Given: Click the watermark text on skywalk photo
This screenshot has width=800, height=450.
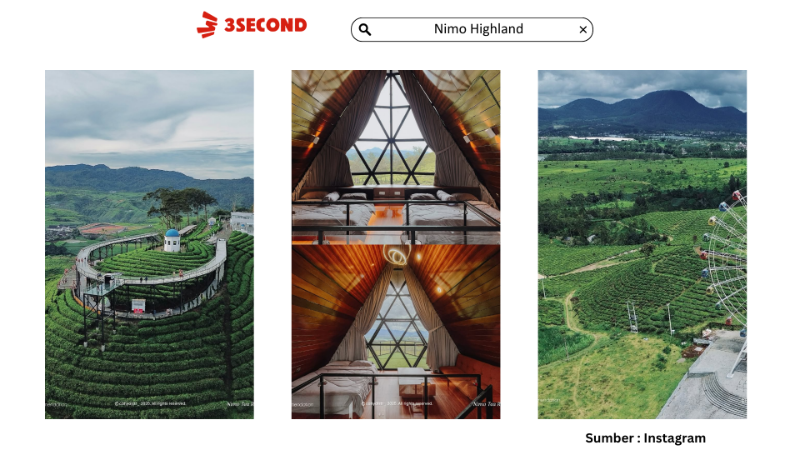Looking at the screenshot, I should 150,404.
